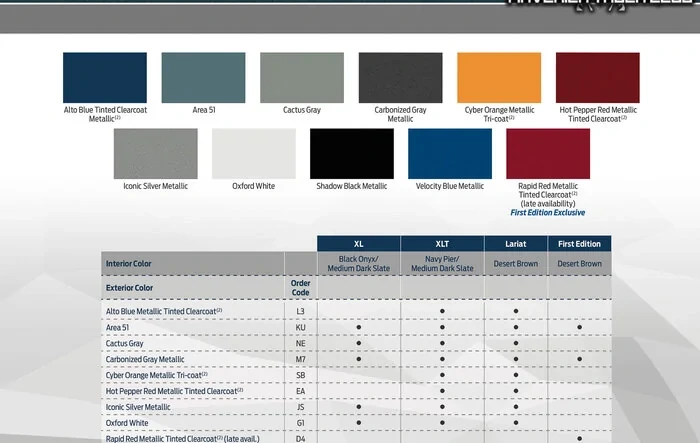
Task: Click the 'Shadow Black Metallic' swatch caption
Action: tap(352, 186)
